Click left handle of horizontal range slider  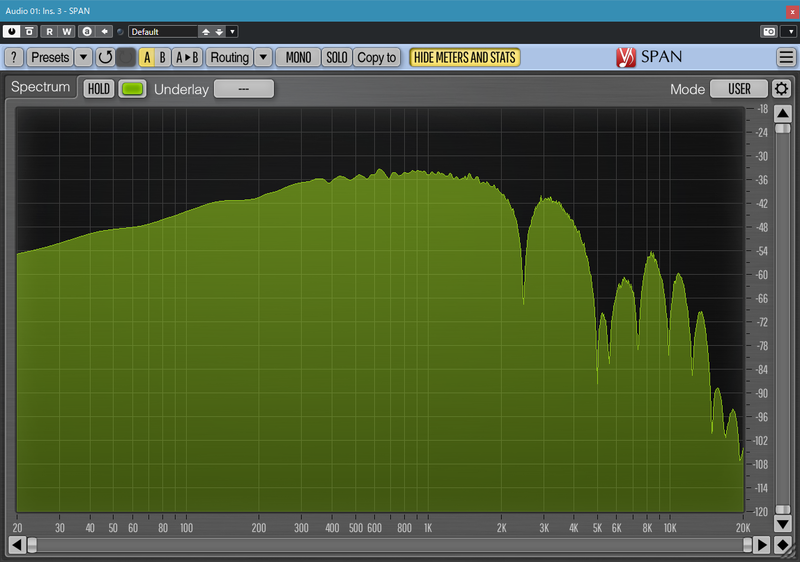tap(32, 545)
